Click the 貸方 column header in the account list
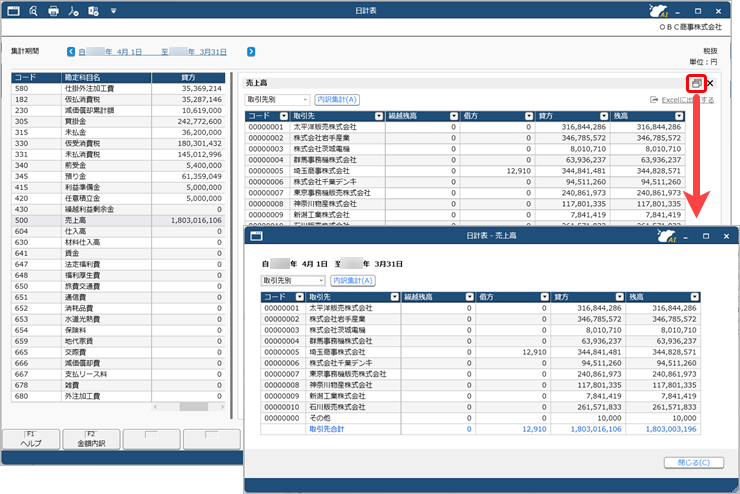 188,77
